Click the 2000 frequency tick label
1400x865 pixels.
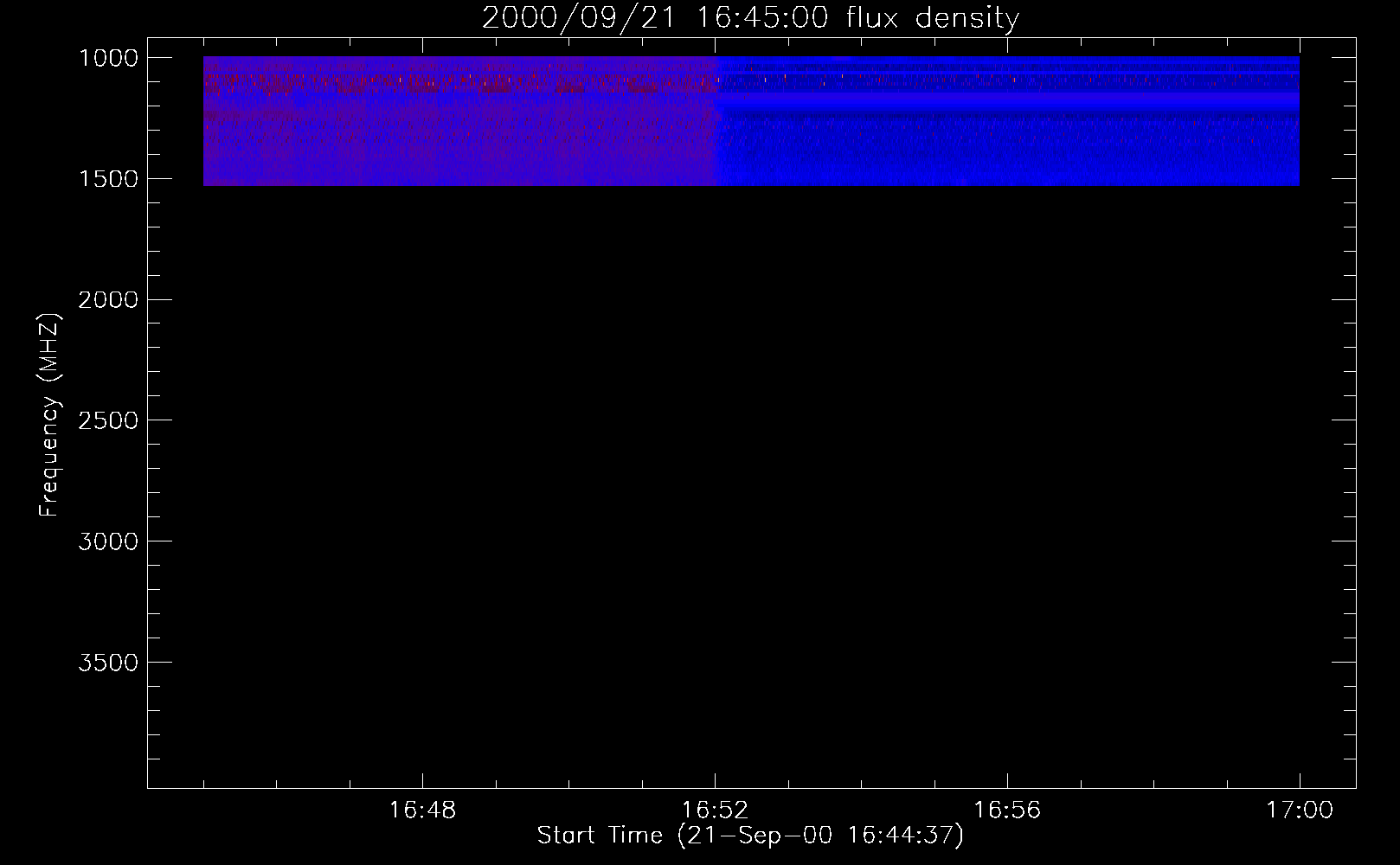click(x=108, y=300)
